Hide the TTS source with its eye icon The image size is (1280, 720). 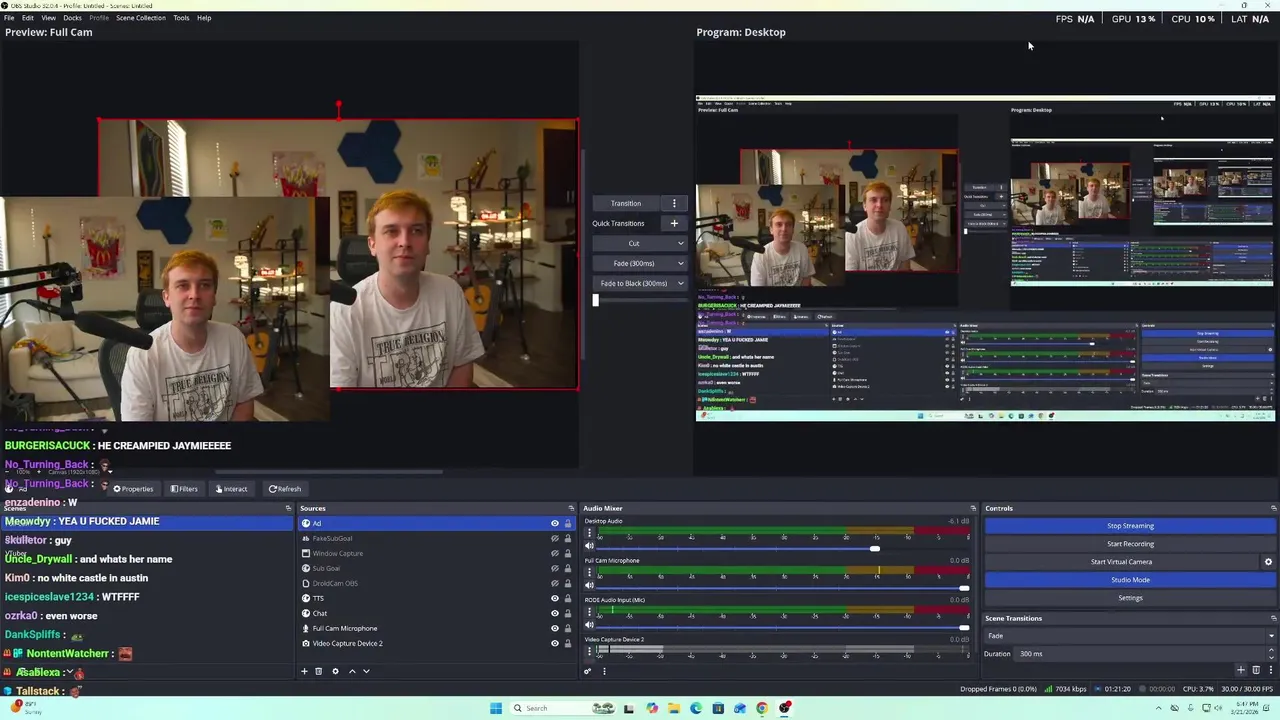pyautogui.click(x=555, y=598)
